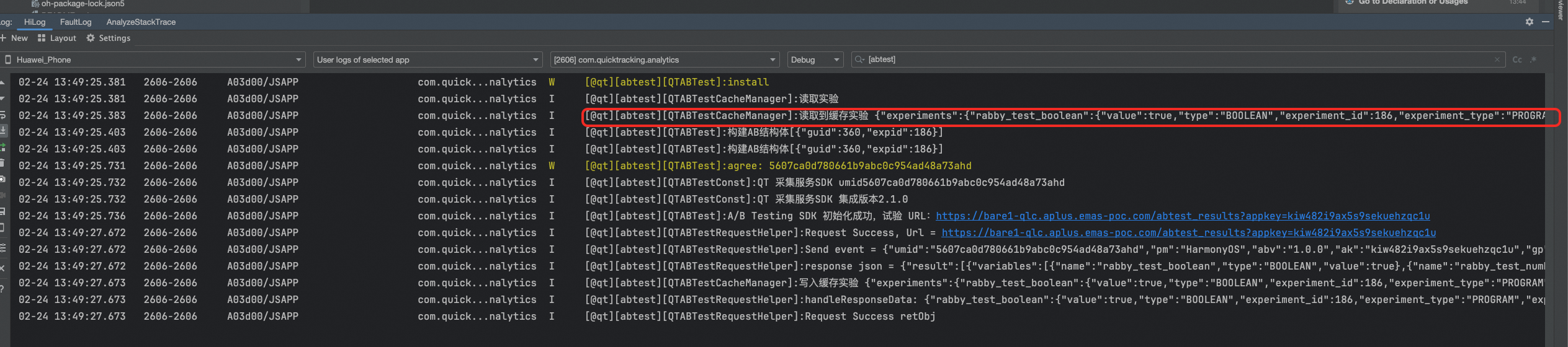
Task: Open the Debug log level dropdown
Action: (815, 59)
